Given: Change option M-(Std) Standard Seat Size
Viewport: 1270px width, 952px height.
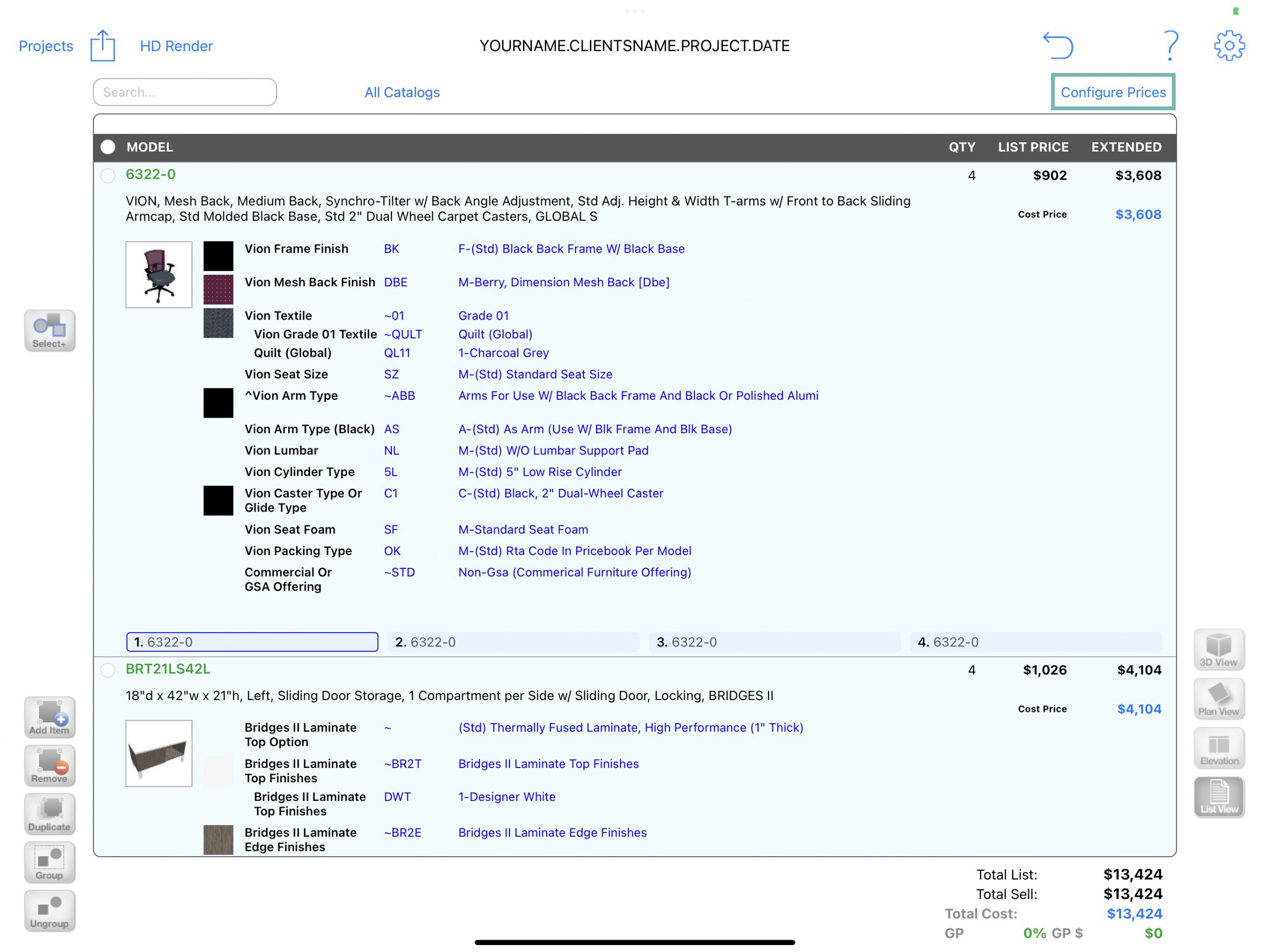Looking at the screenshot, I should click(535, 374).
